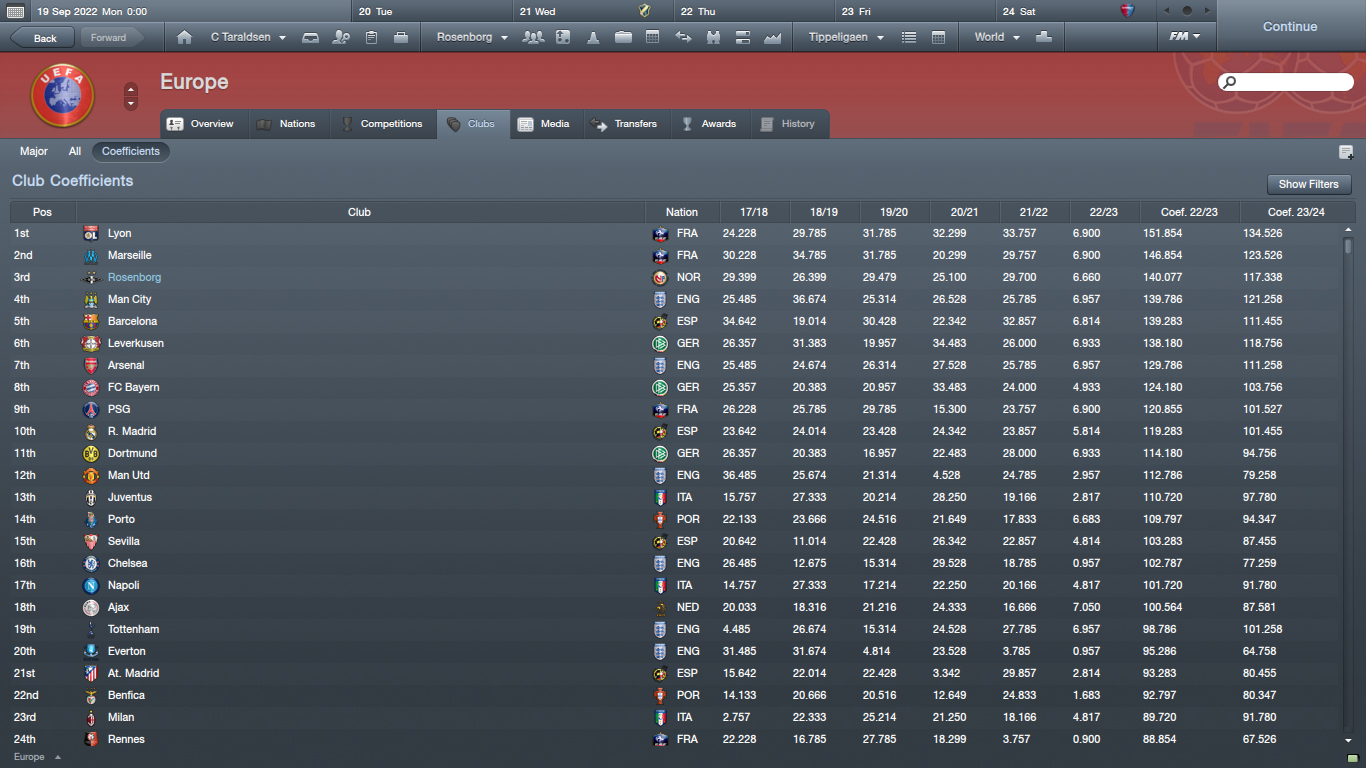Open the calendar icon beside the date
The width and height of the screenshot is (1366, 768).
pyautogui.click(x=16, y=11)
